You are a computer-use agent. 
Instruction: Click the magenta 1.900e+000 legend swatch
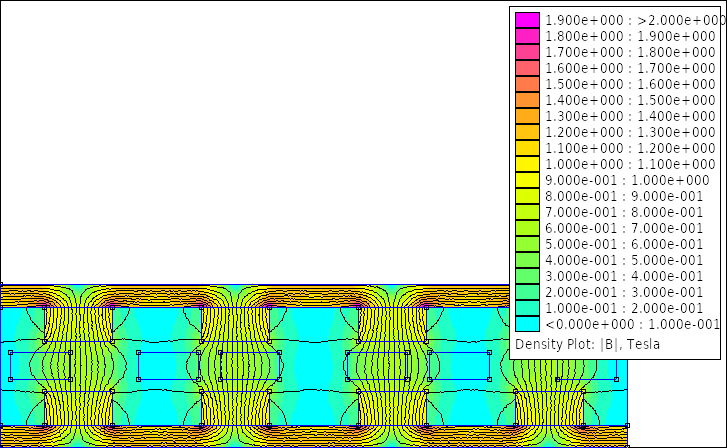click(x=527, y=20)
